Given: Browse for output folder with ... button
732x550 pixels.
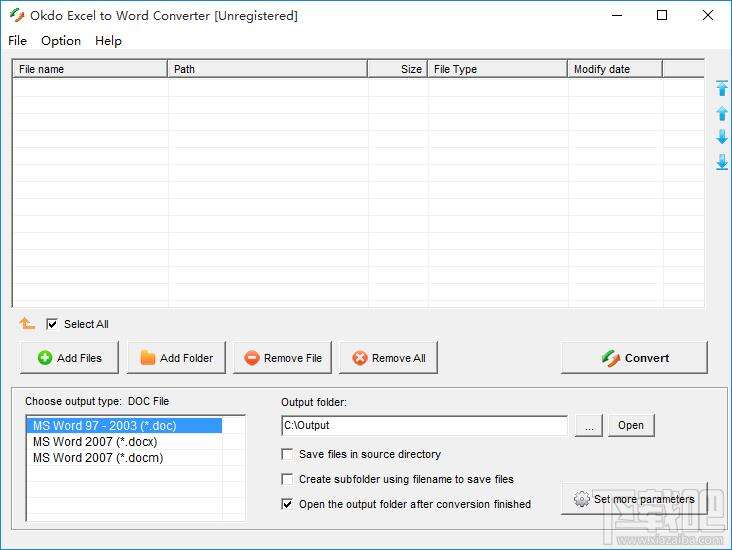Looking at the screenshot, I should tap(589, 425).
